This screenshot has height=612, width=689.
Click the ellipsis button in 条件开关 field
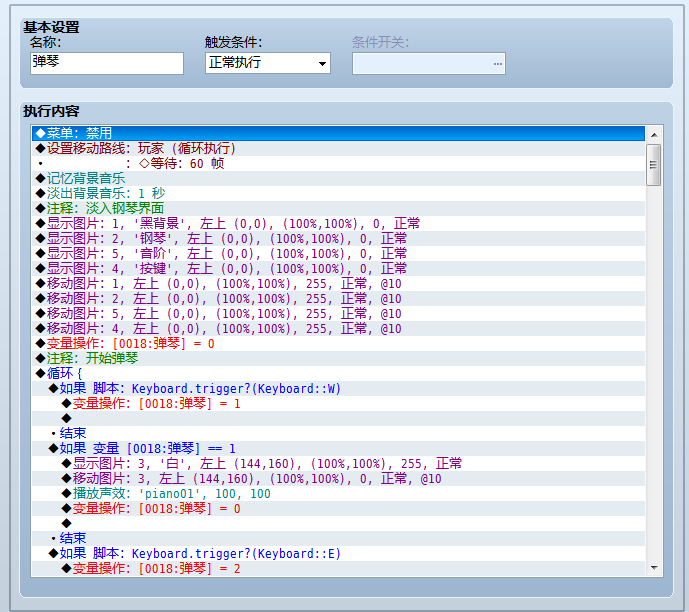click(497, 64)
